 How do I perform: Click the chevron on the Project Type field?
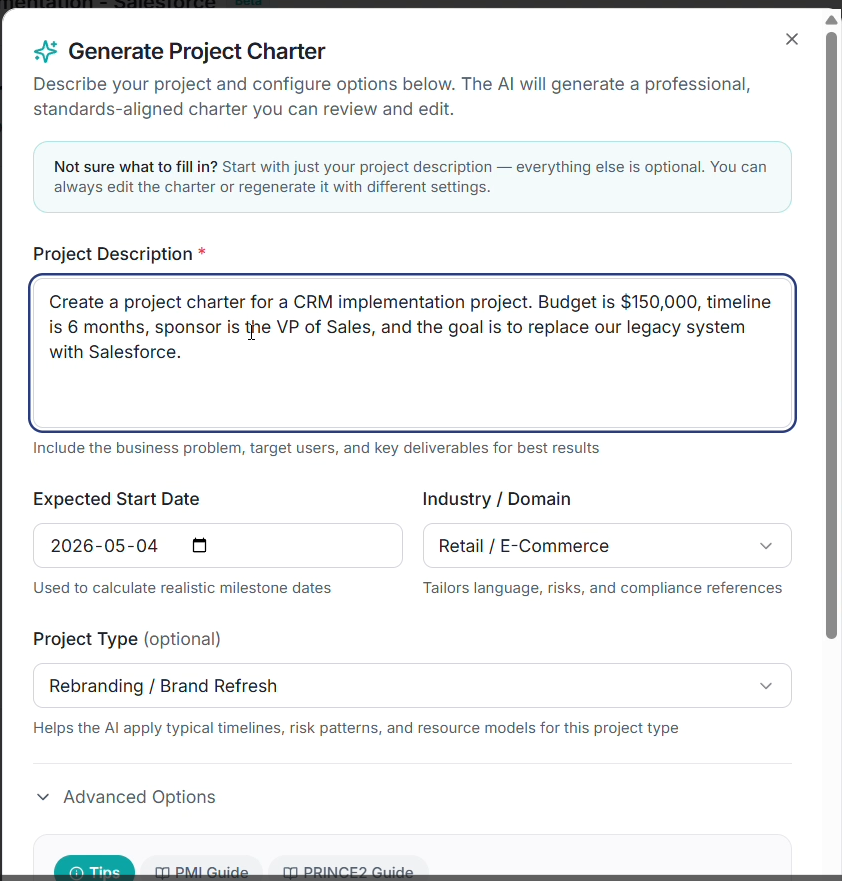point(766,686)
